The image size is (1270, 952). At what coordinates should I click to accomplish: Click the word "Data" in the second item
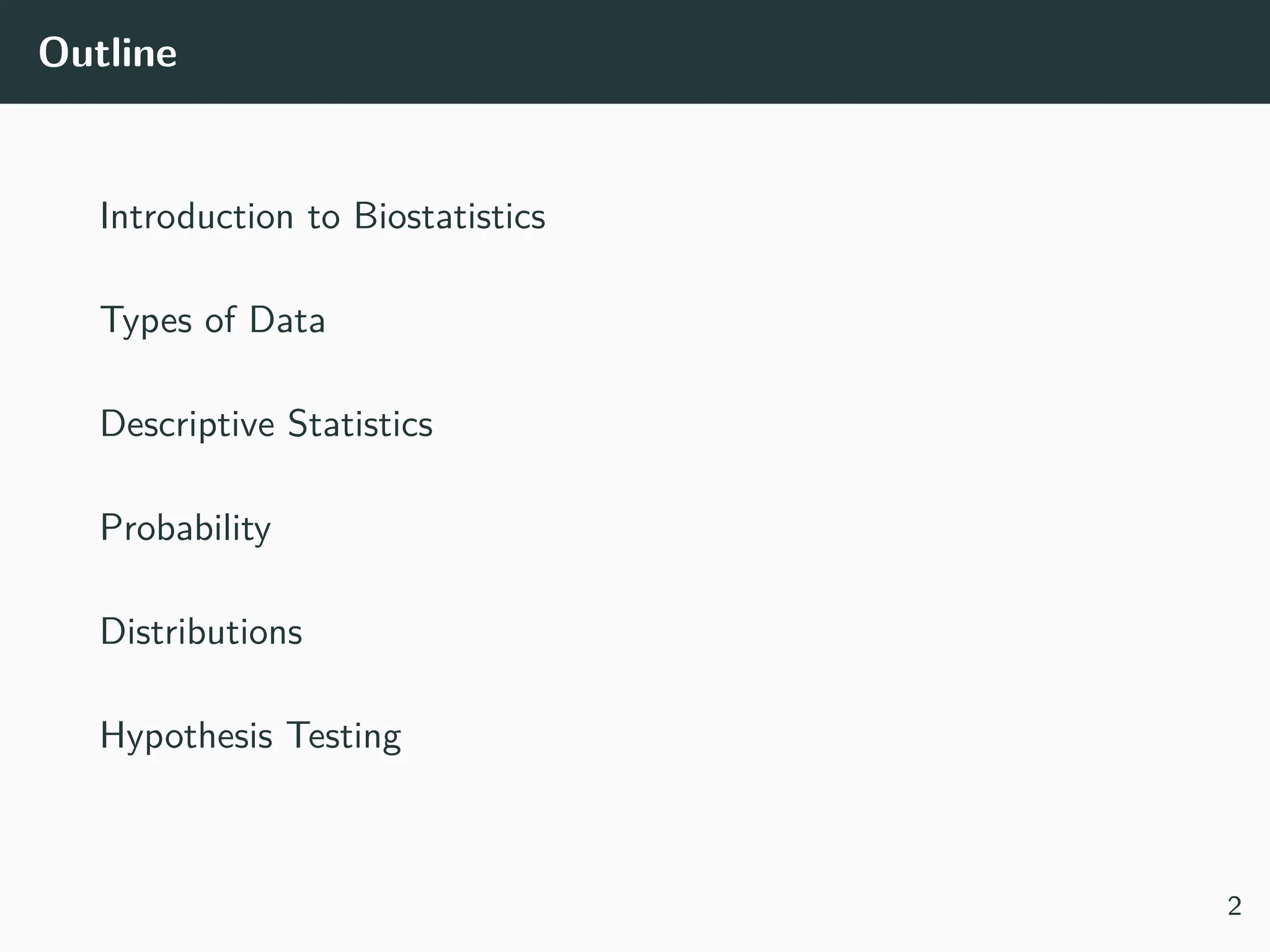click(x=287, y=320)
